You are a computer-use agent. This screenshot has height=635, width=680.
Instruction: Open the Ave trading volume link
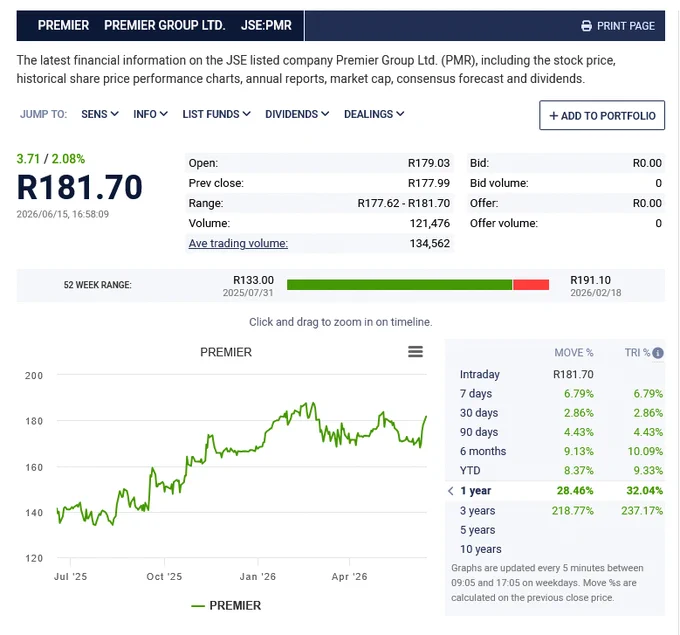tap(238, 243)
